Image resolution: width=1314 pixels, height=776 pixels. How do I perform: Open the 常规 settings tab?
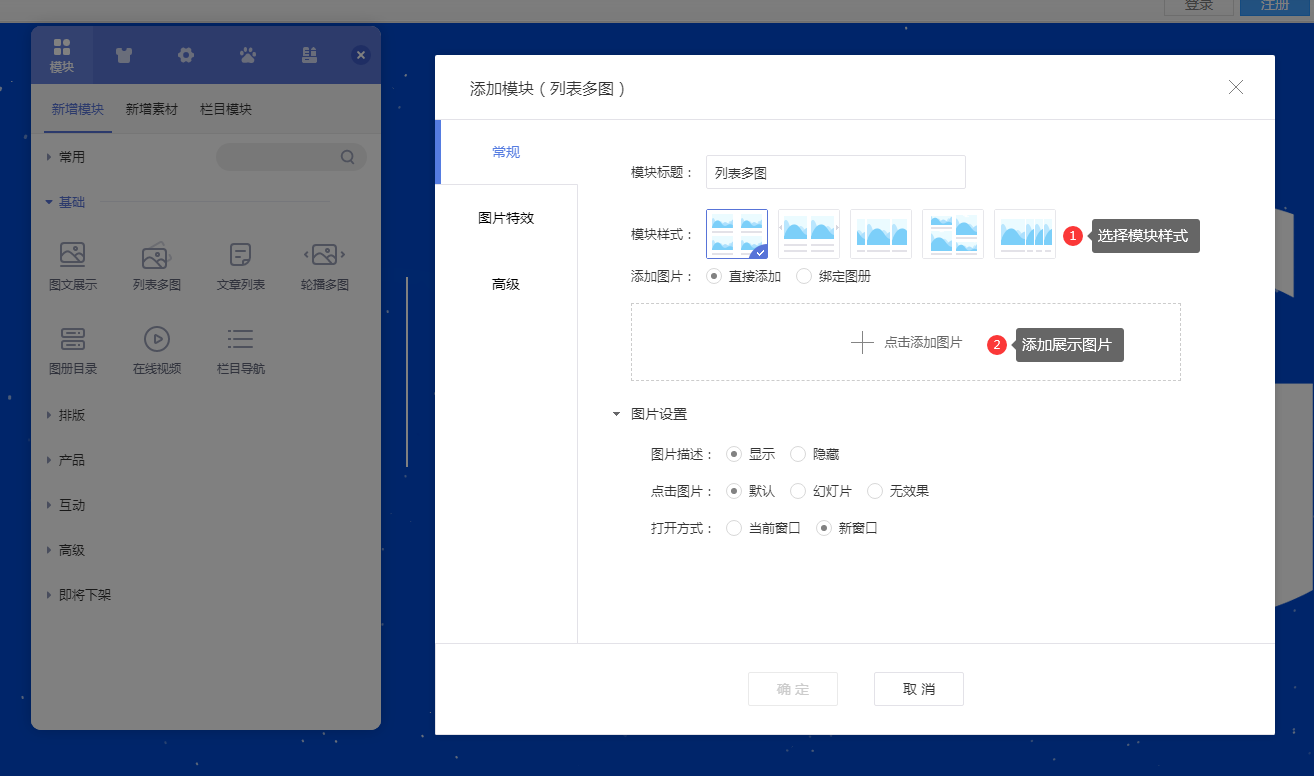(x=506, y=152)
